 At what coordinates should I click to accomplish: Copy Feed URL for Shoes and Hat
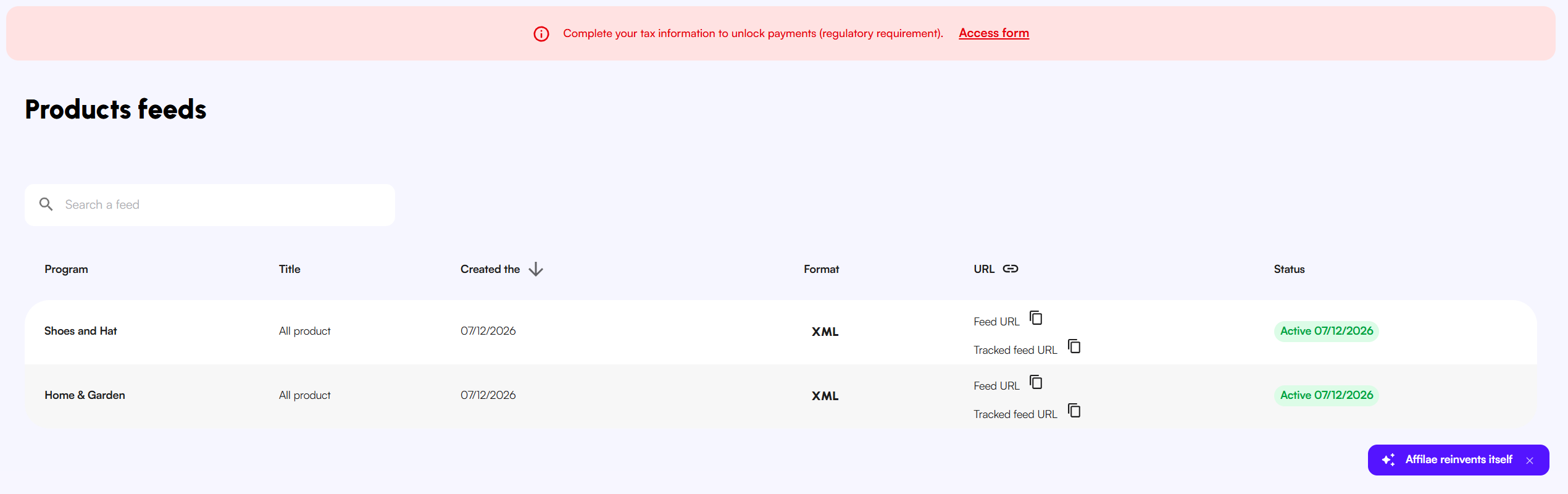[1036, 318]
